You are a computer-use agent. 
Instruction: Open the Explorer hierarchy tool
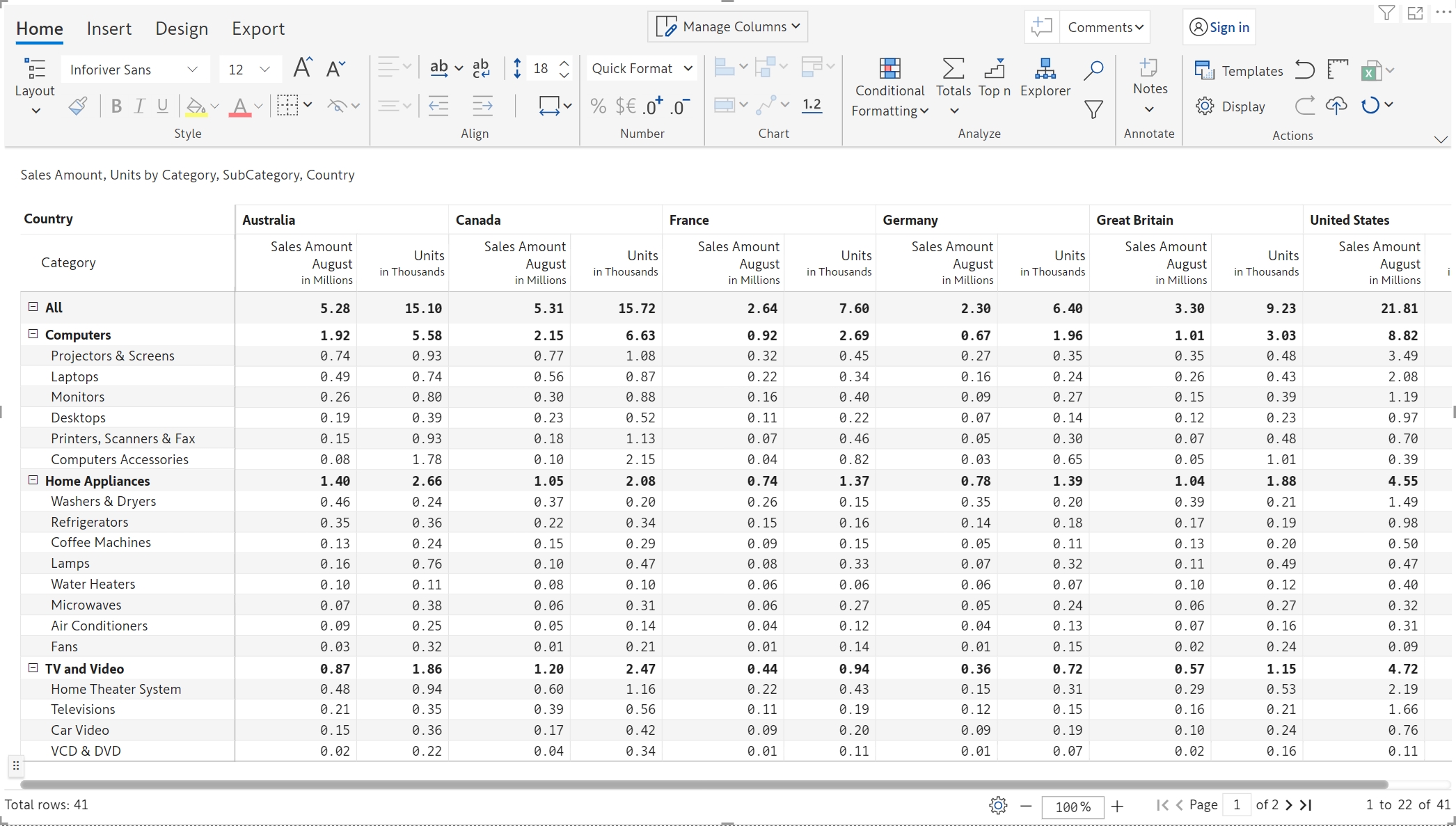point(1045,69)
